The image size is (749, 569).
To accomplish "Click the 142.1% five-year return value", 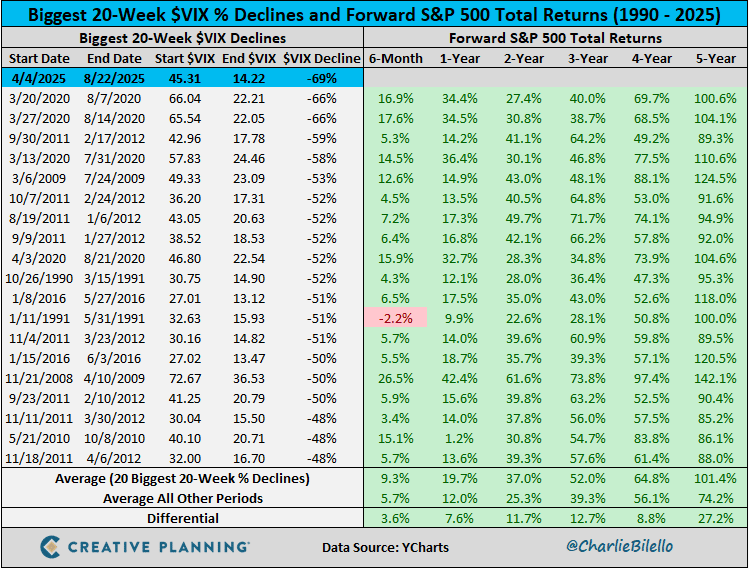I will (x=715, y=378).
